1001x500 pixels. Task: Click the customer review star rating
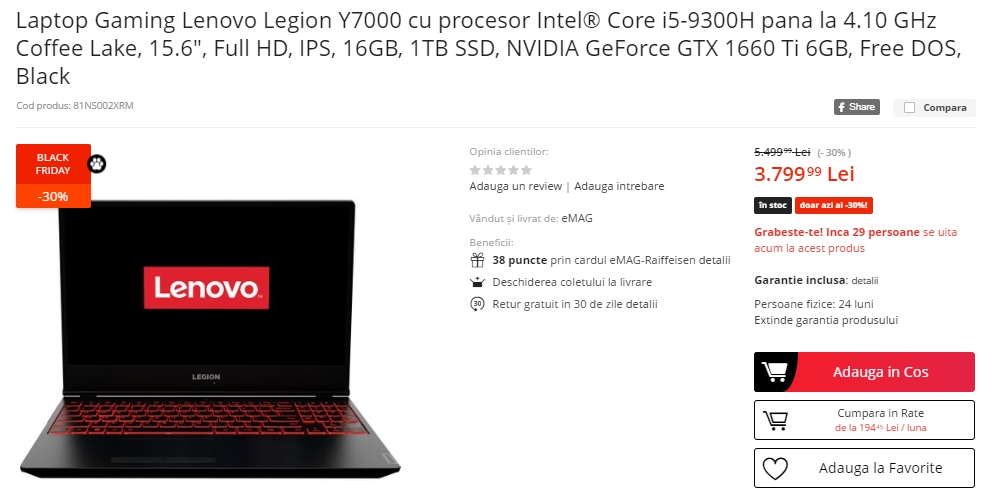point(500,170)
